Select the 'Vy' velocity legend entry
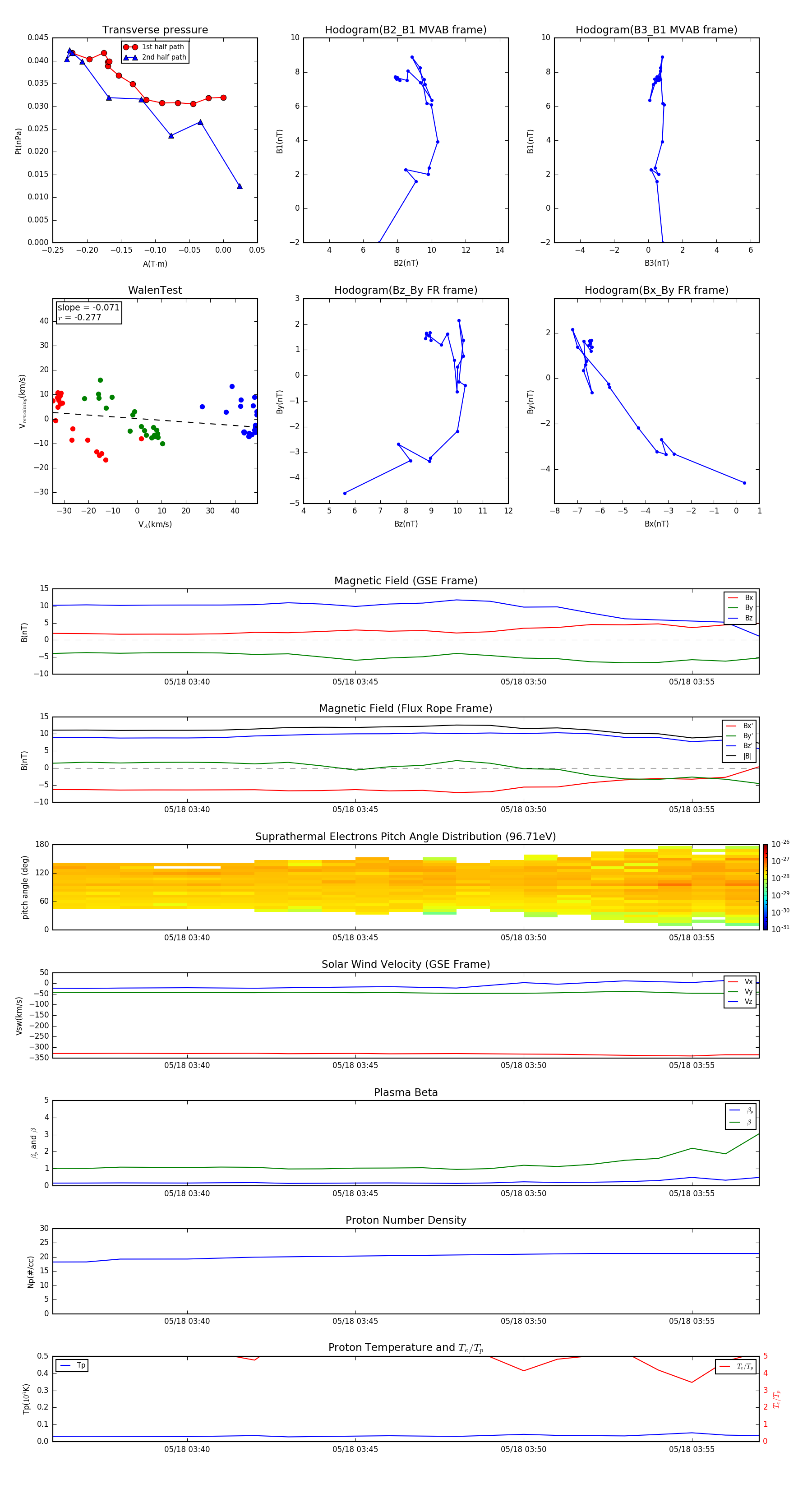Viewport: 812px width, 1489px height. tap(740, 991)
